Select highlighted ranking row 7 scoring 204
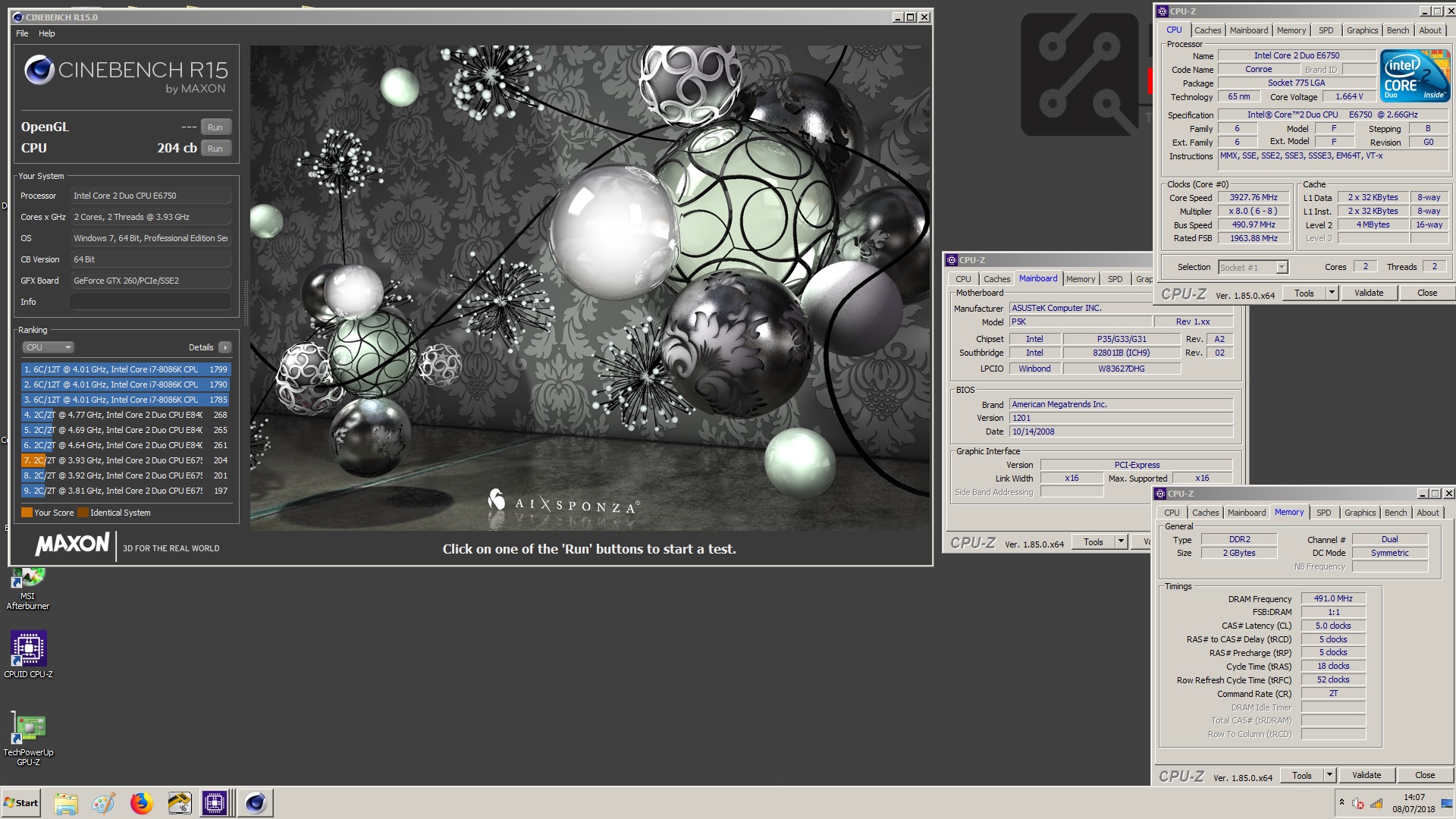This screenshot has height=819, width=1456. click(126, 460)
